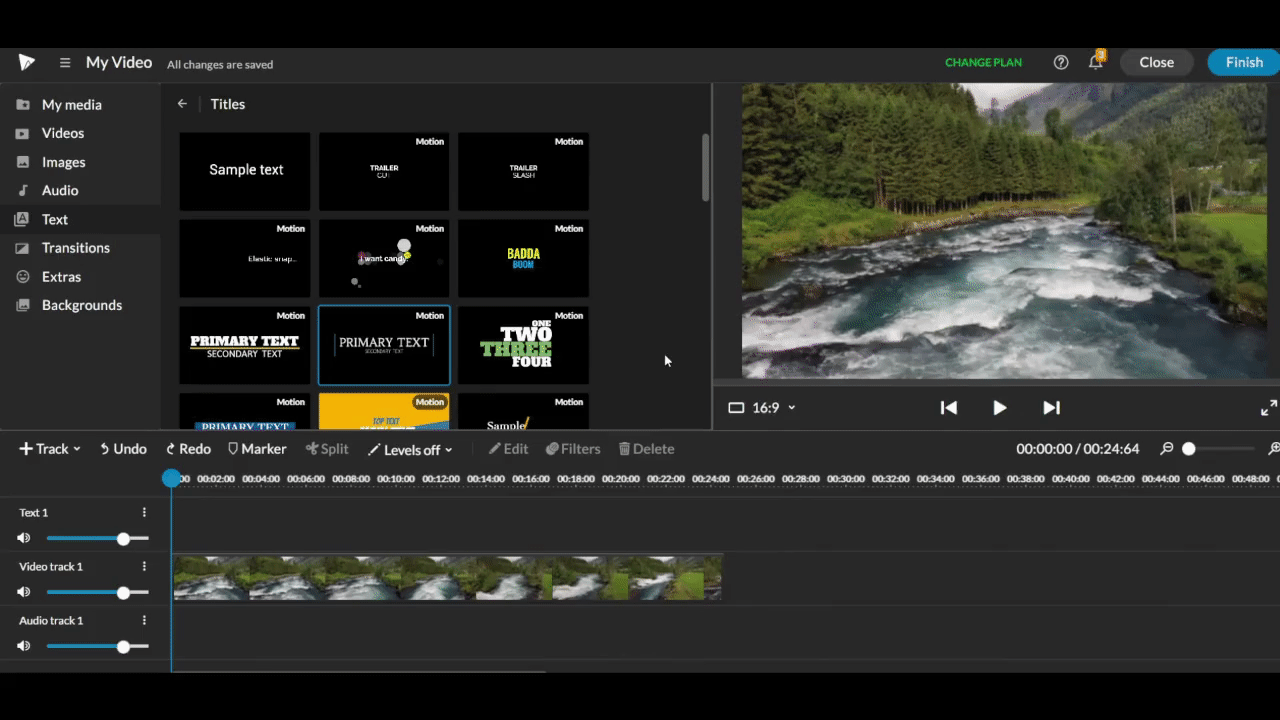Screen dimensions: 1280x720
Task: Open the help question mark icon
Action: 1061,62
